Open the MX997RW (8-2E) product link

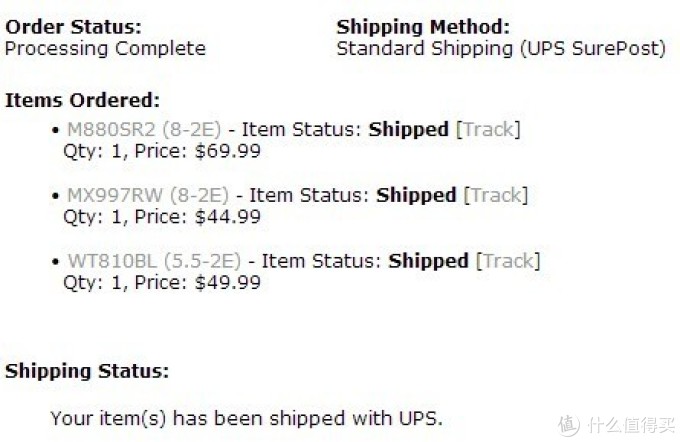click(x=148, y=195)
